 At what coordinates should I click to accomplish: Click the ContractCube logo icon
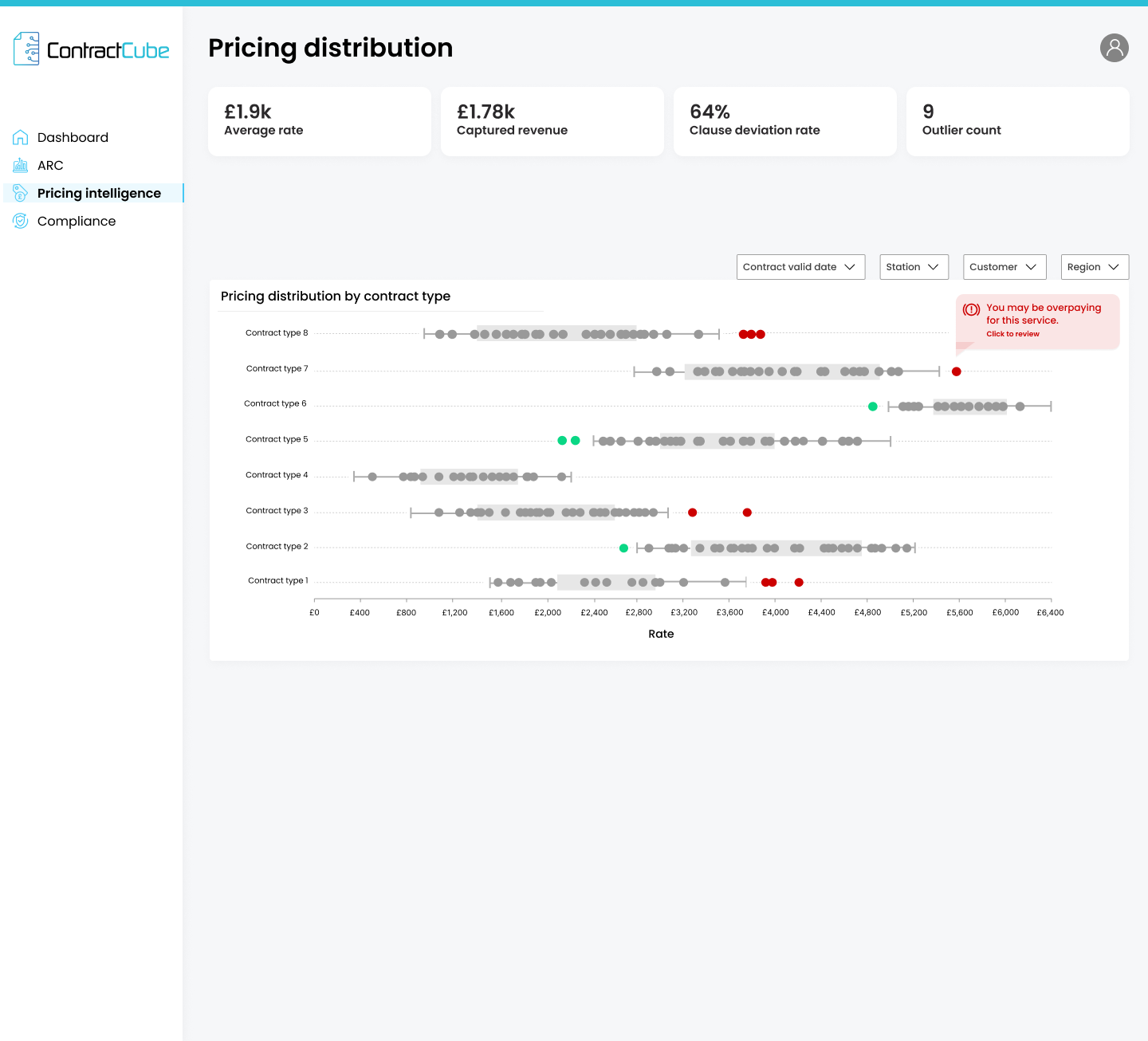pyautogui.click(x=26, y=49)
